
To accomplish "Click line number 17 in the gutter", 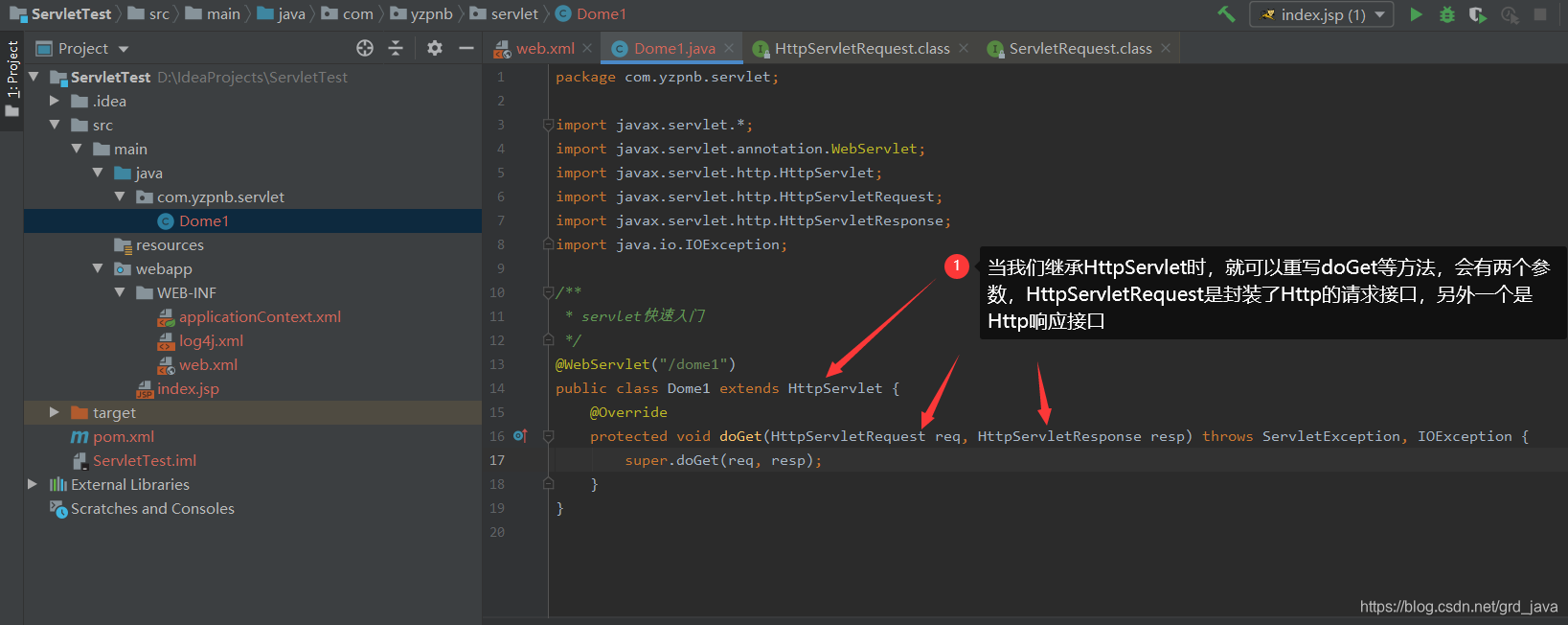I will coord(497,460).
